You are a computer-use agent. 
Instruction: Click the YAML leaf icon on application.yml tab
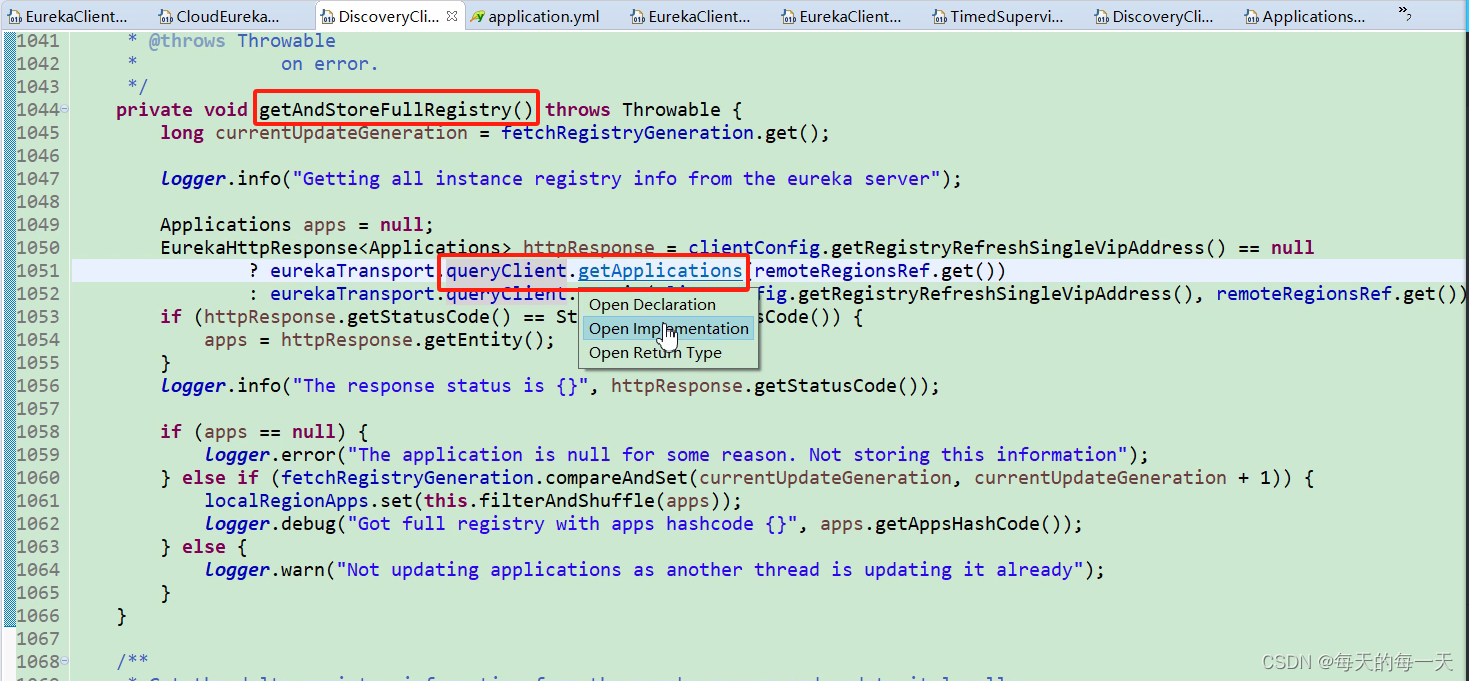(x=479, y=16)
